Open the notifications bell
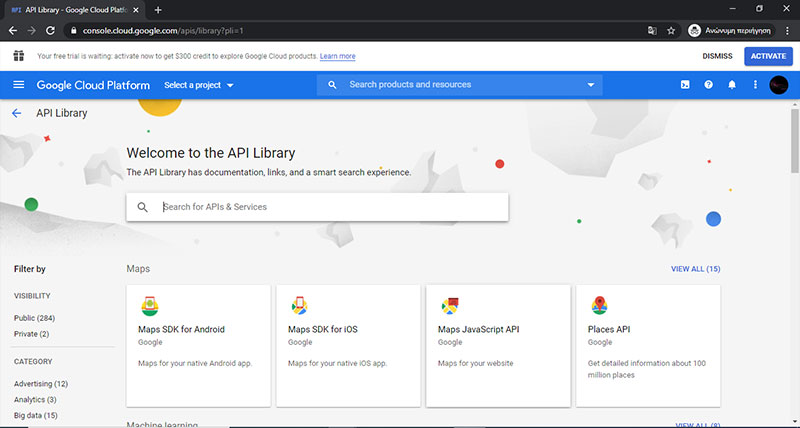Image resolution: width=800 pixels, height=428 pixels. coord(732,85)
